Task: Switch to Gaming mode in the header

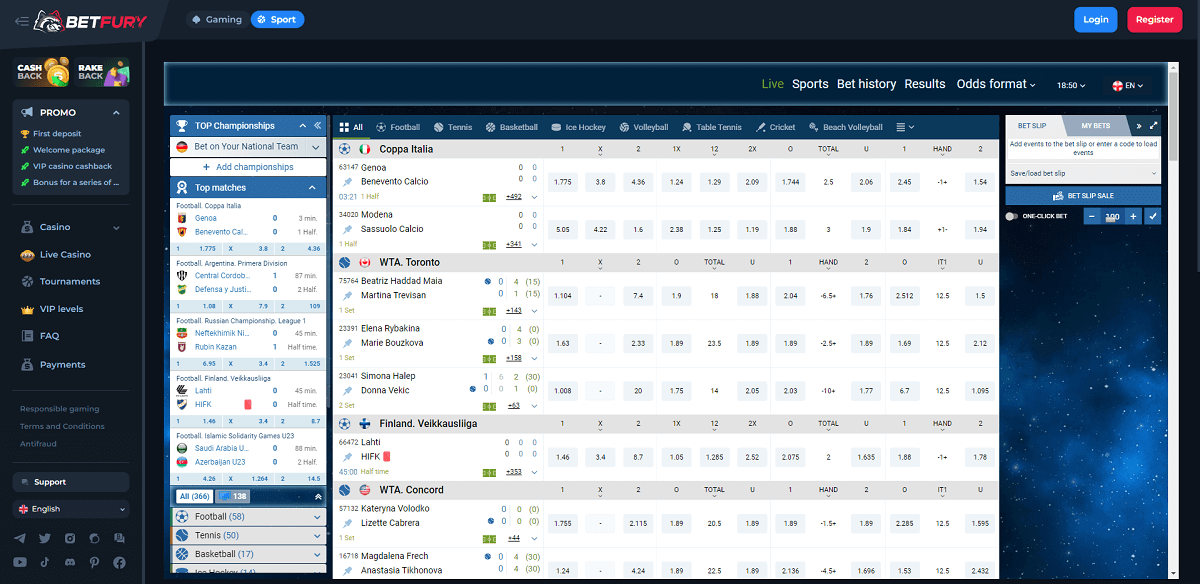Action: coord(216,19)
